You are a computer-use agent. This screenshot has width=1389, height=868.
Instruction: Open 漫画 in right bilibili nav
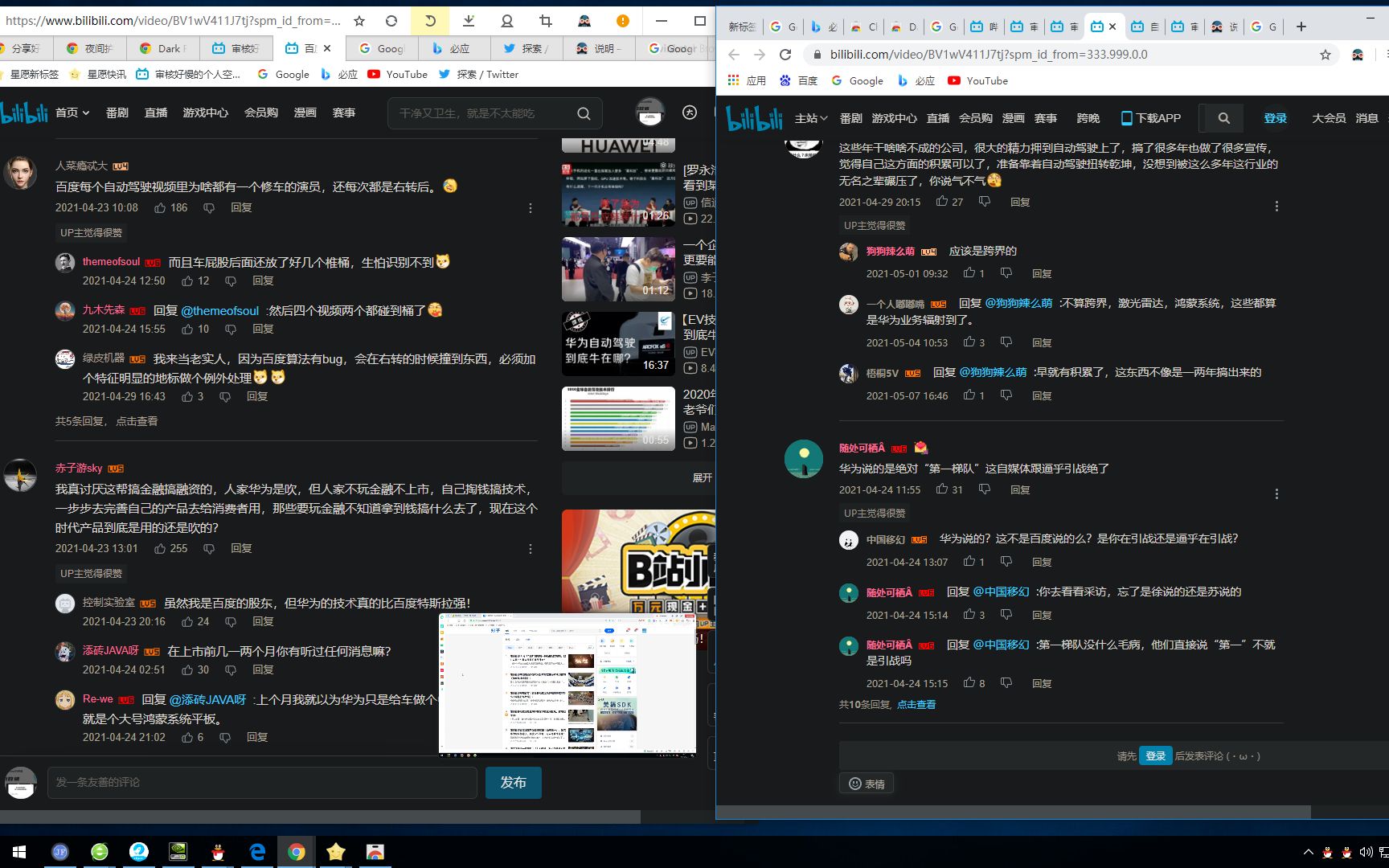click(1013, 118)
